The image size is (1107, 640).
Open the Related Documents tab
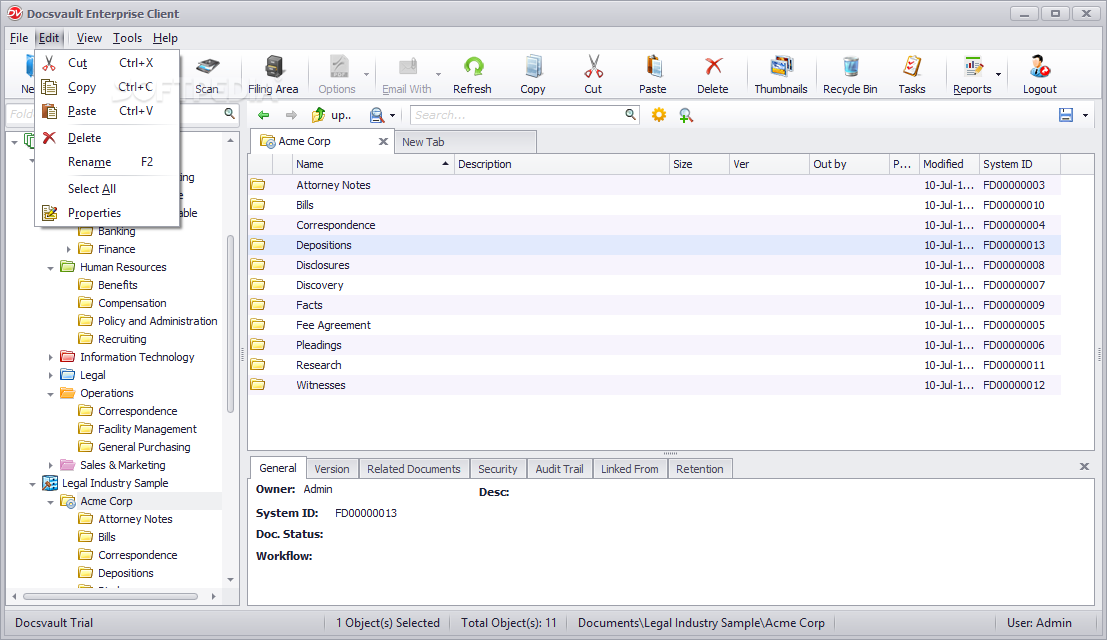(x=414, y=469)
